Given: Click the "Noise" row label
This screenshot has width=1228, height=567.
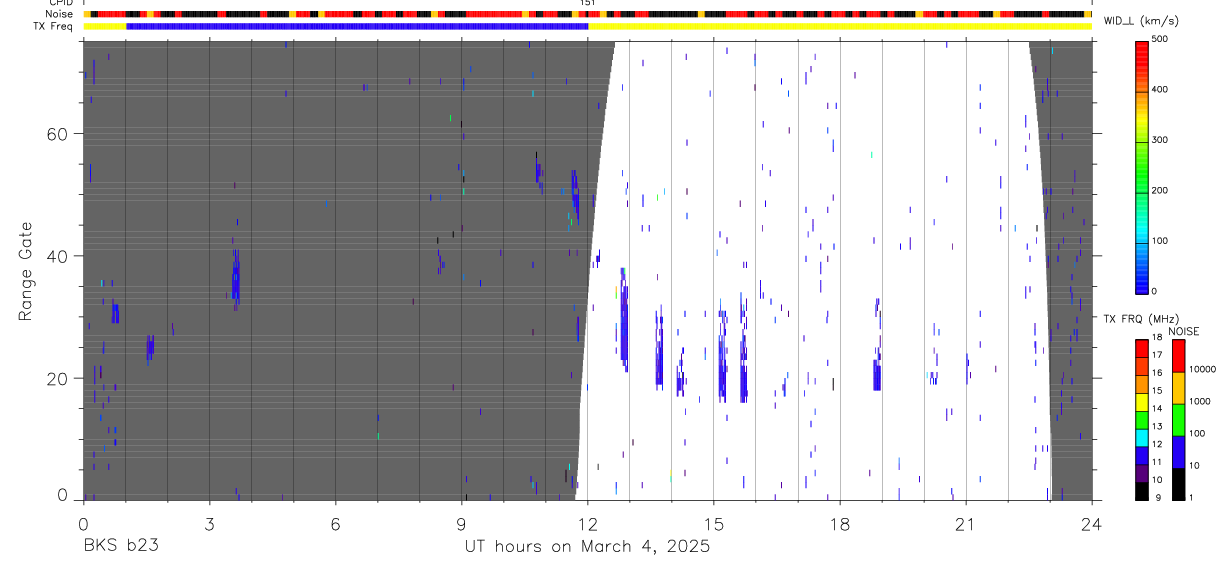Looking at the screenshot, I should point(59,14).
